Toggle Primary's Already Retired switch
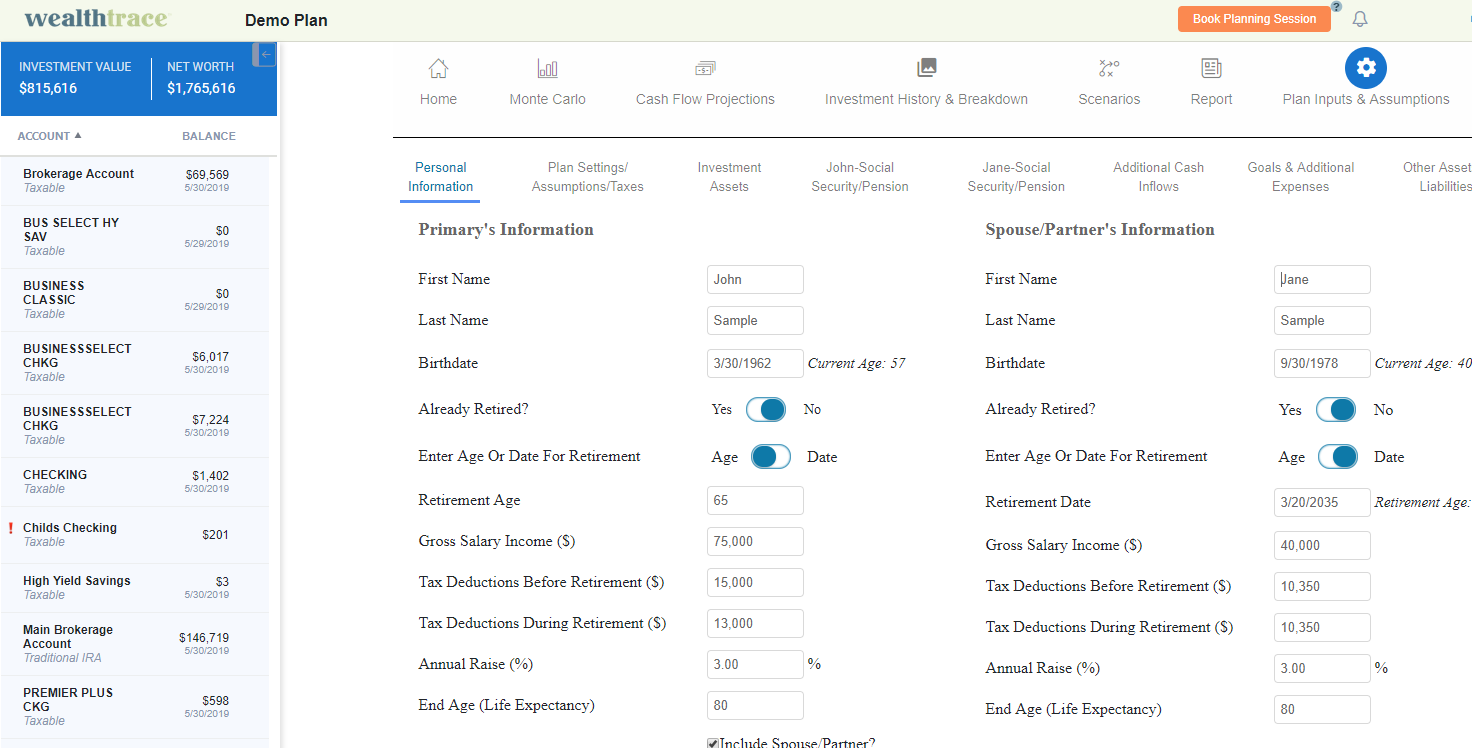This screenshot has width=1472, height=748. [x=766, y=409]
